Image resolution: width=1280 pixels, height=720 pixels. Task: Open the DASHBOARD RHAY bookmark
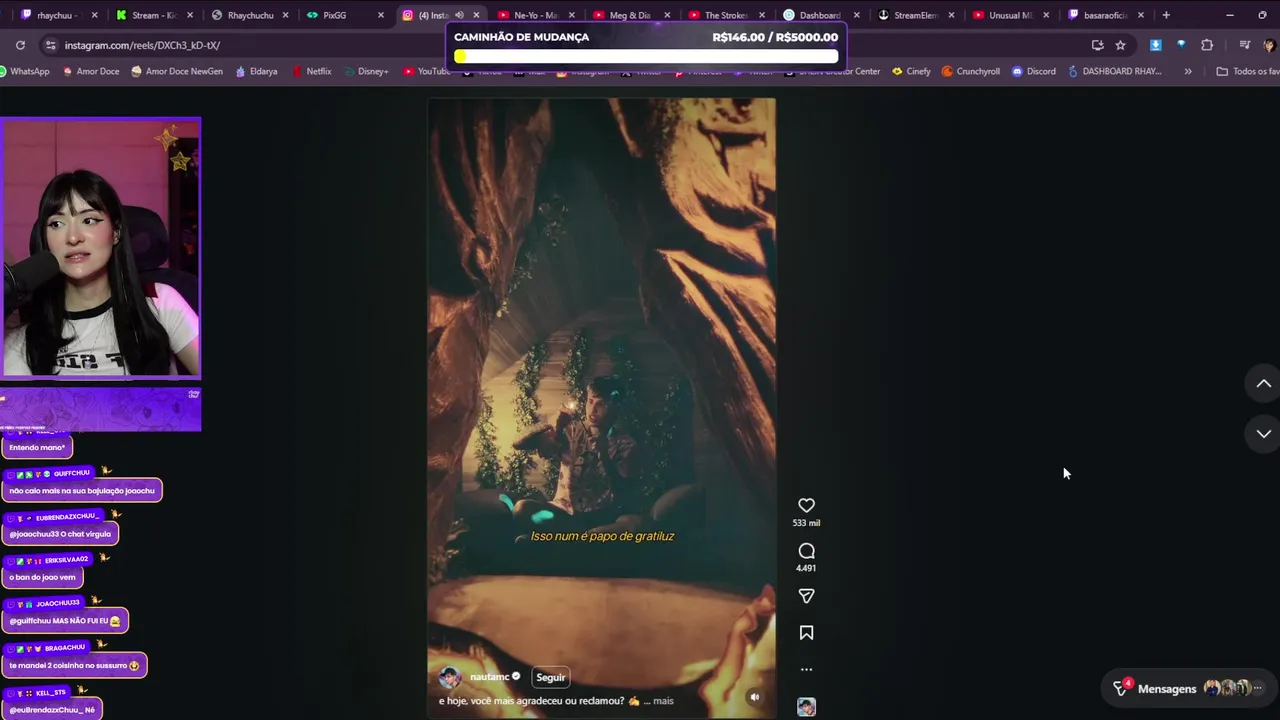[1114, 71]
